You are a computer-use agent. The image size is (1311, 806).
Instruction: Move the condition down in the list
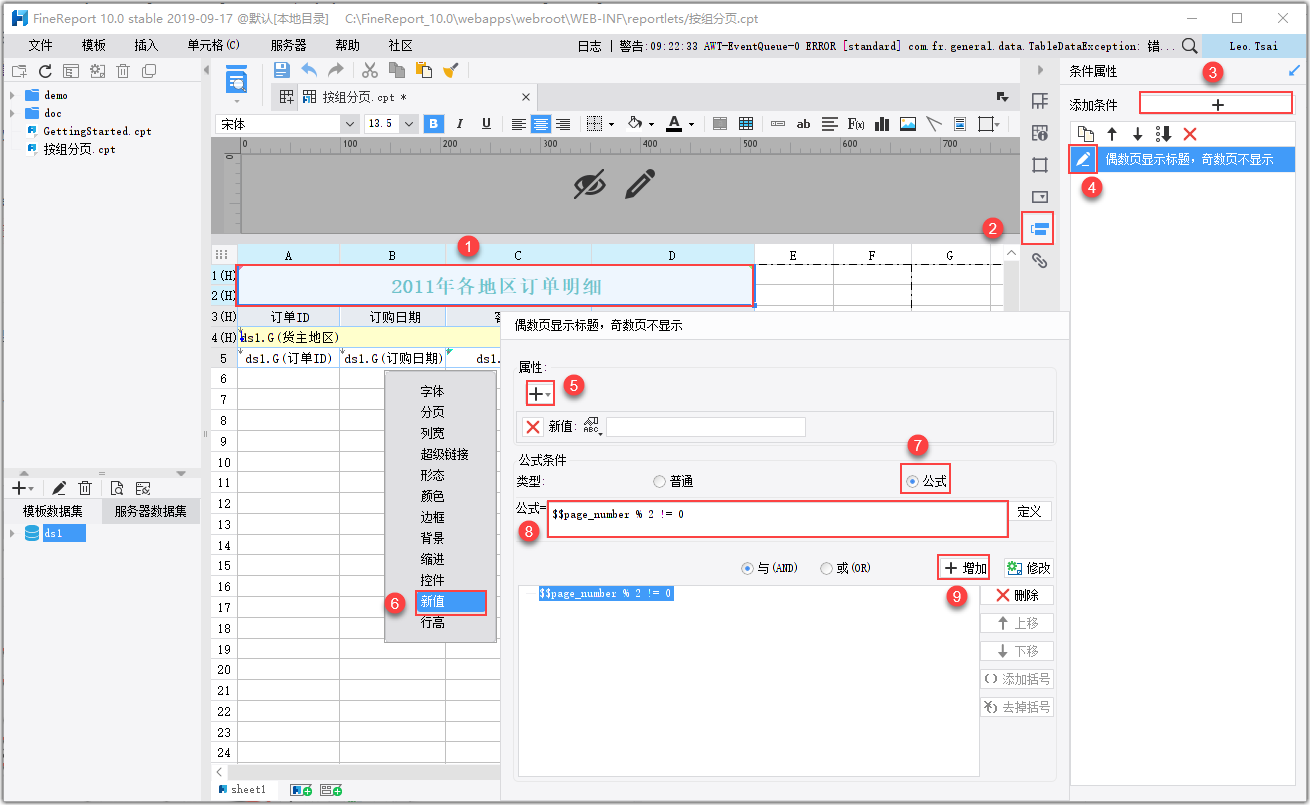coord(1137,134)
